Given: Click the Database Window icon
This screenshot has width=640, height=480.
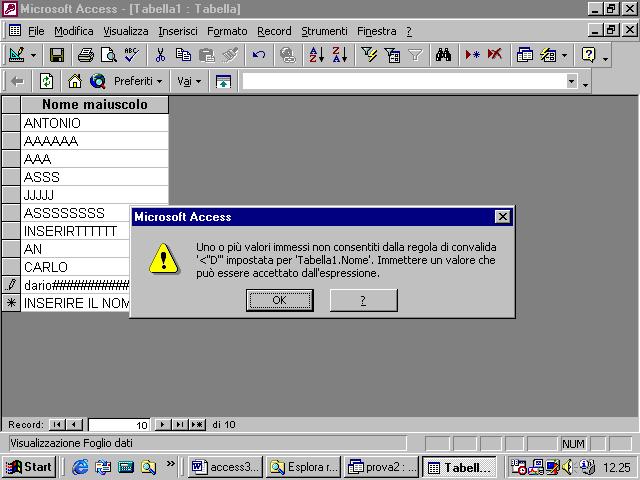Looking at the screenshot, I should click(524, 55).
